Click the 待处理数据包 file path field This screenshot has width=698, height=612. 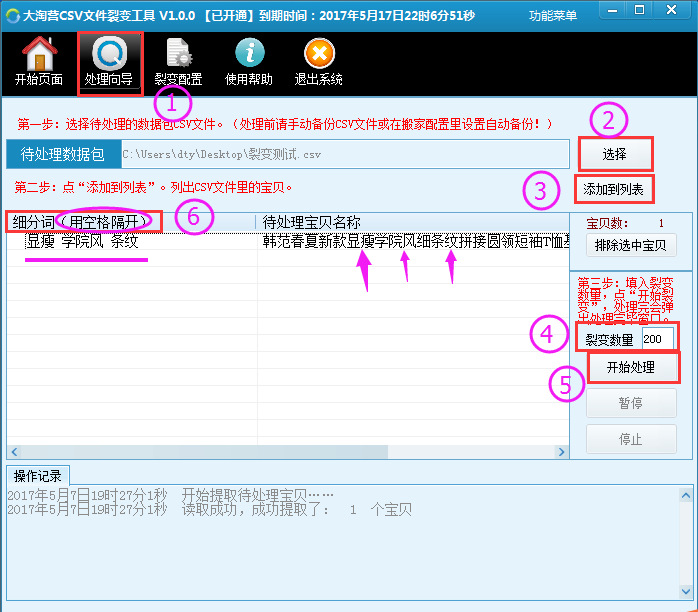[345, 154]
